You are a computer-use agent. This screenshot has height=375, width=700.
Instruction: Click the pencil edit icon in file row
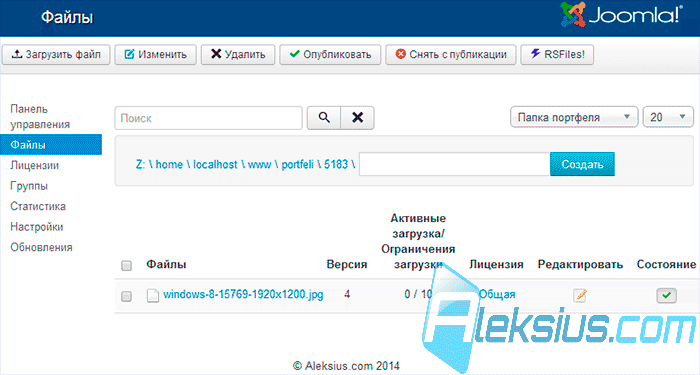(x=580, y=295)
